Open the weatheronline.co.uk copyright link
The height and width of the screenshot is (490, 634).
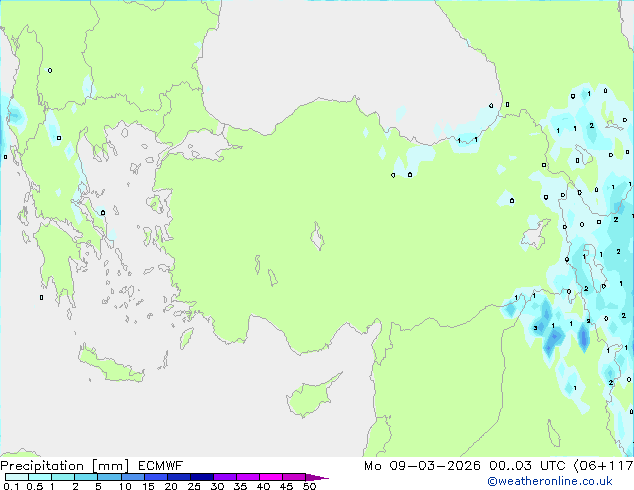coord(550,481)
